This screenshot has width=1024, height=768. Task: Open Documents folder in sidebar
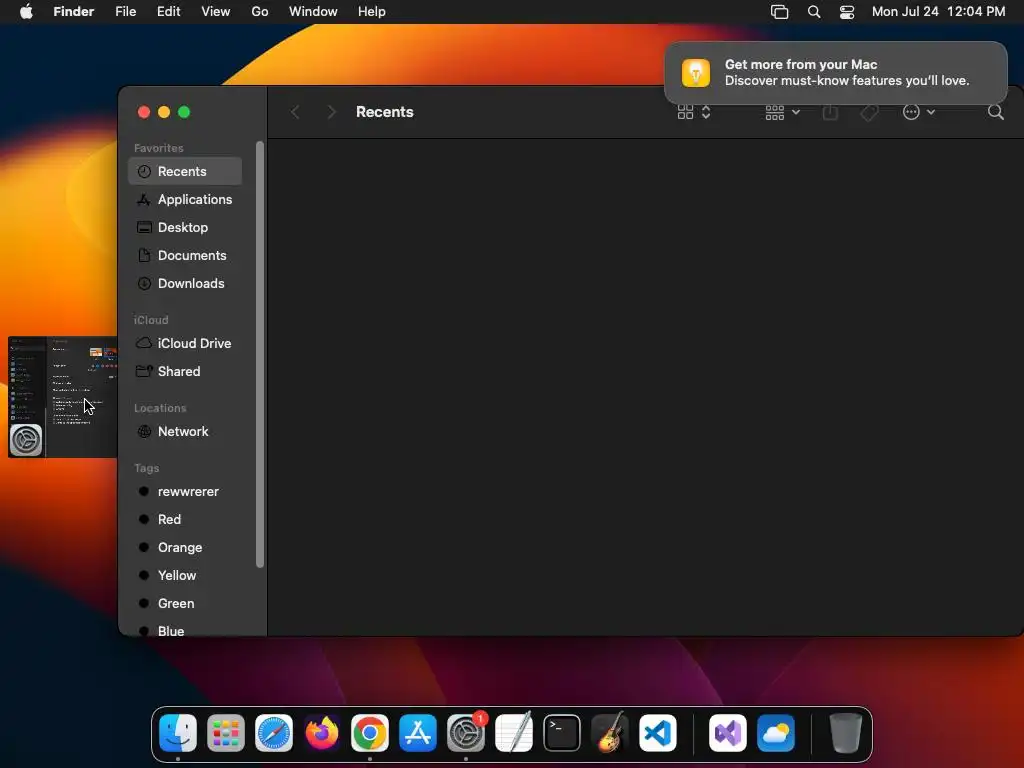pos(185,255)
